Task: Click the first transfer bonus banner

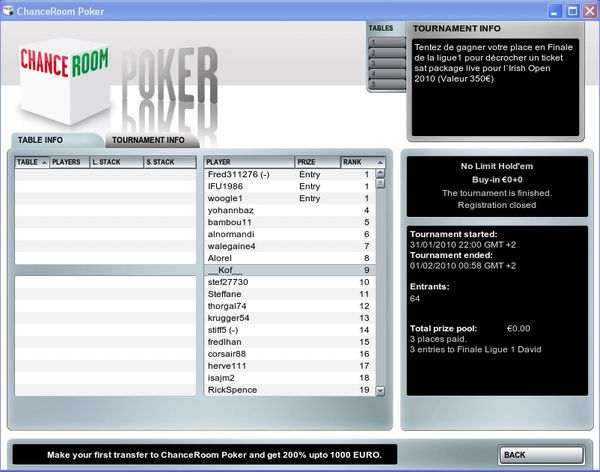Action: (205, 455)
